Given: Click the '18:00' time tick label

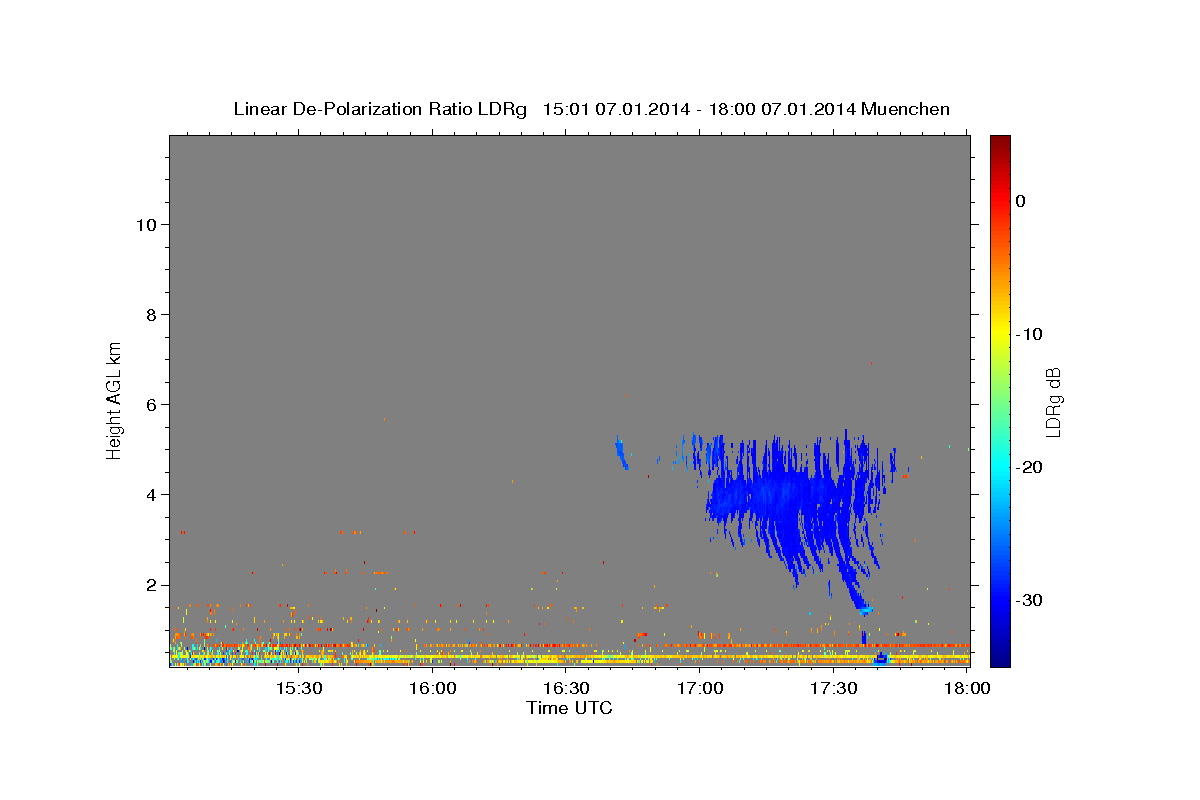Looking at the screenshot, I should coord(967,689).
